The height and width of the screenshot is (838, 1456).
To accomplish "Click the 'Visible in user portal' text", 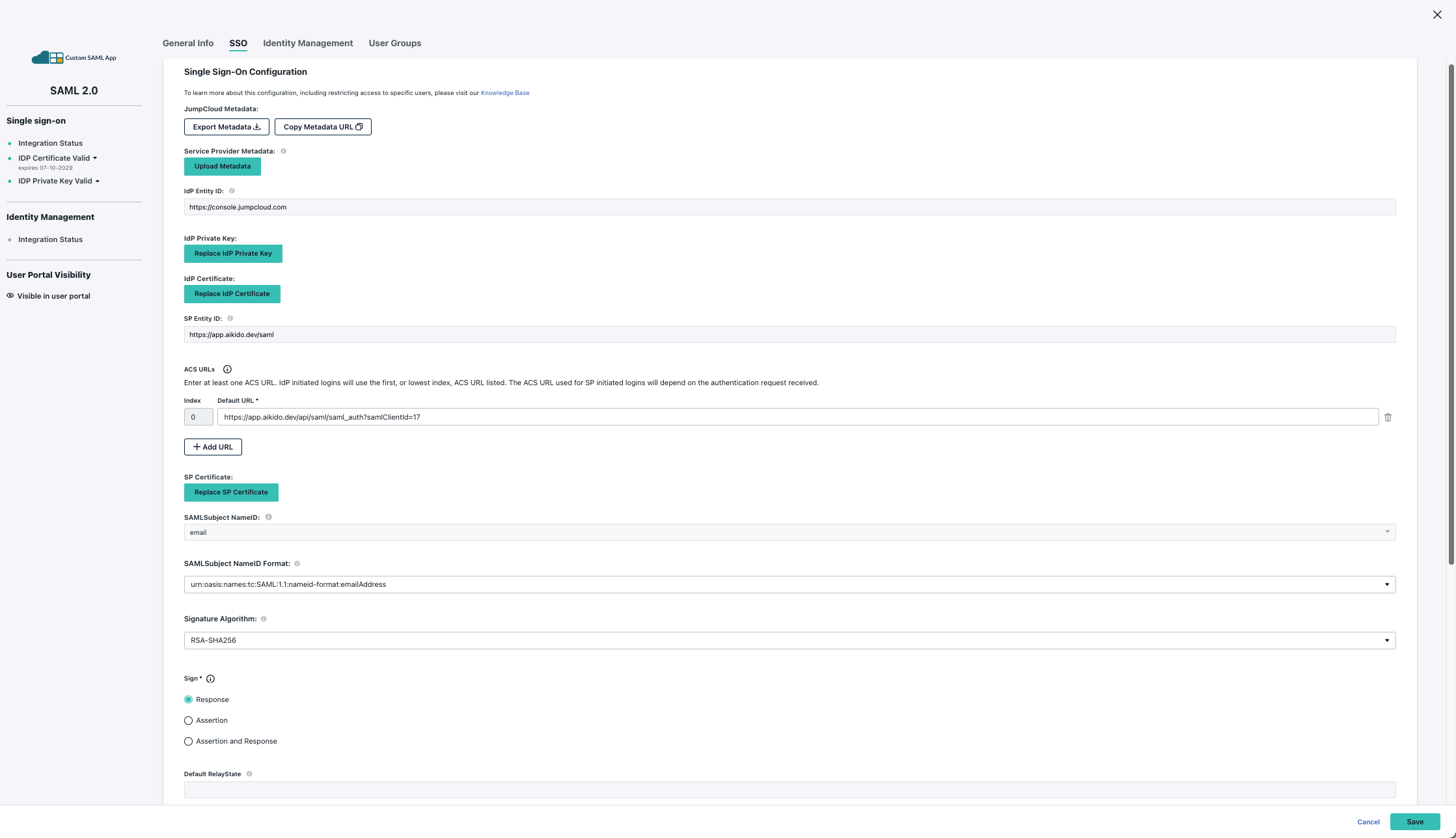I will 53,296.
